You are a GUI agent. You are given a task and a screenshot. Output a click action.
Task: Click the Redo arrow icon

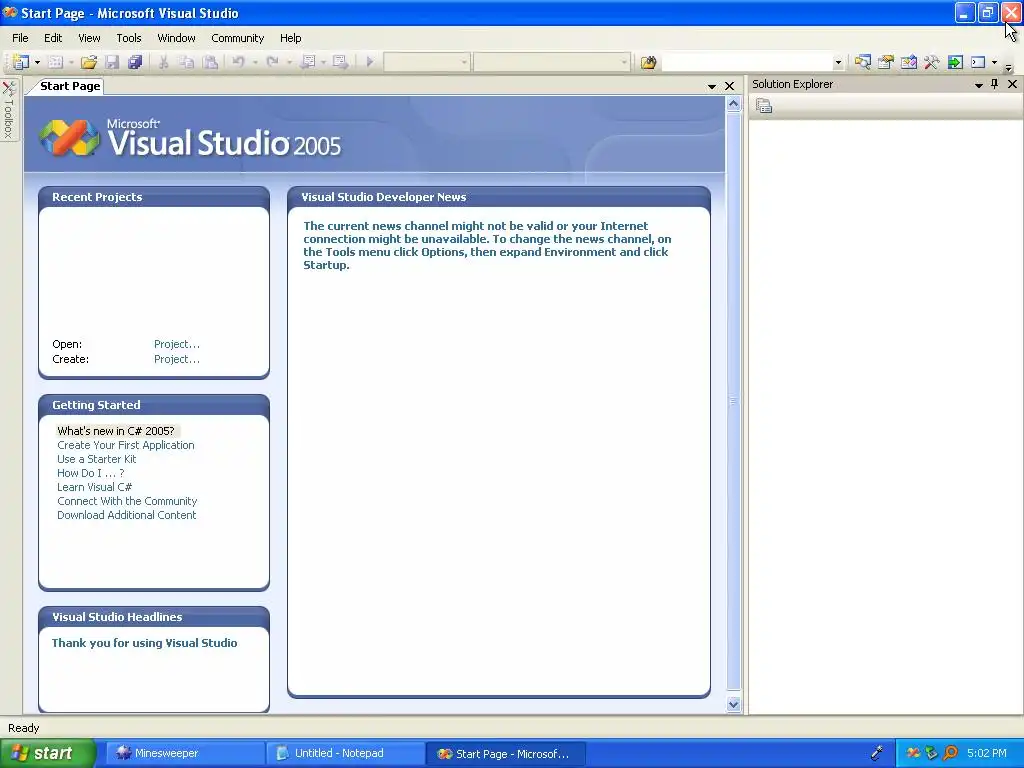(272, 62)
